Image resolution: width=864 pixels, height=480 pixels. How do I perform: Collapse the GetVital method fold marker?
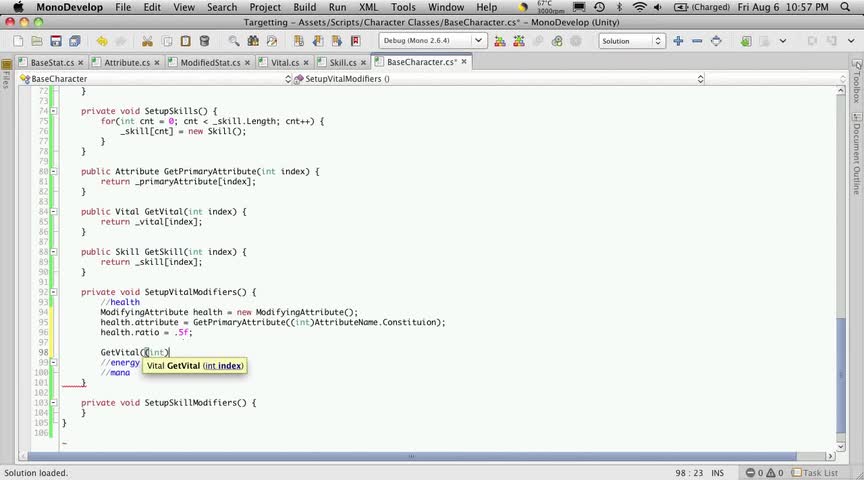coord(53,212)
